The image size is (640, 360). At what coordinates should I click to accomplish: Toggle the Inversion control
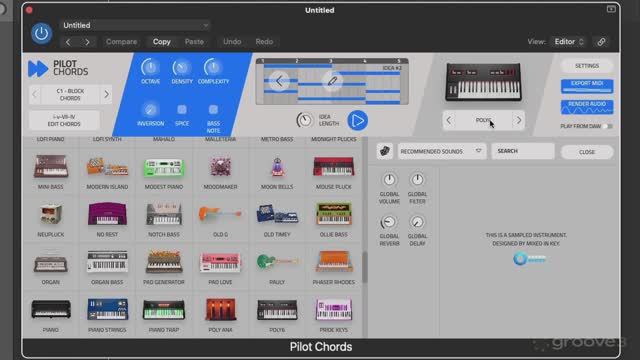150,109
